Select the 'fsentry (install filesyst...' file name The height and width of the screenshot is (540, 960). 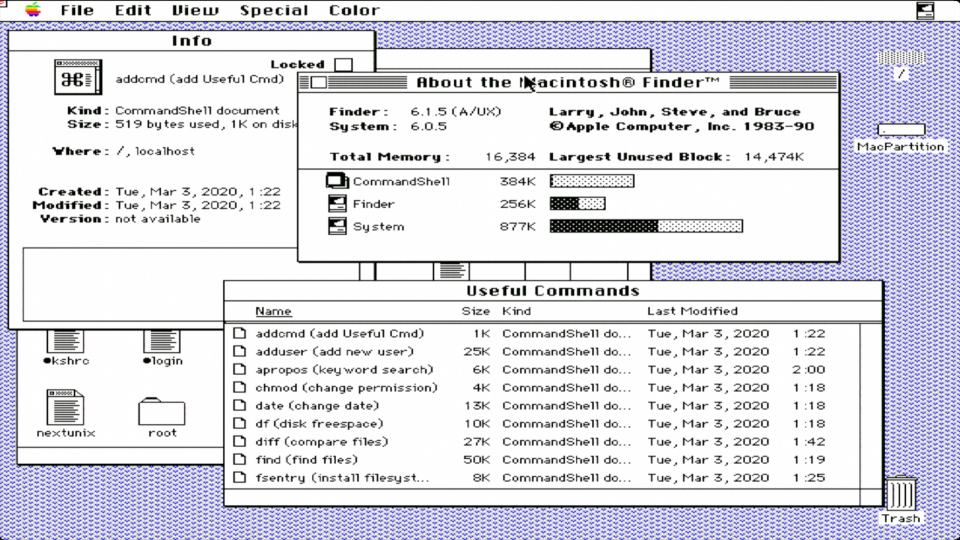coord(342,478)
